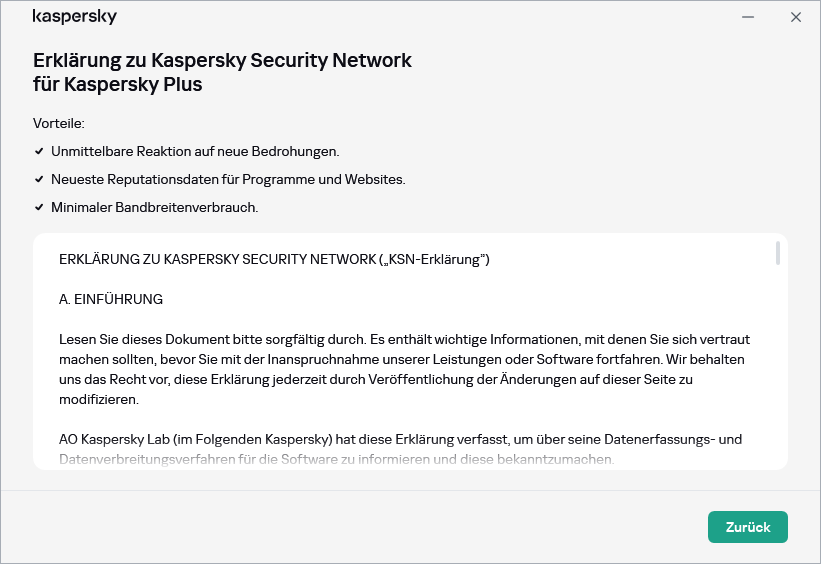Screen dimensions: 821x564
Task: Select text 'Neueste Reputationsdaten für Programme und Websites'
Action: [228, 180]
